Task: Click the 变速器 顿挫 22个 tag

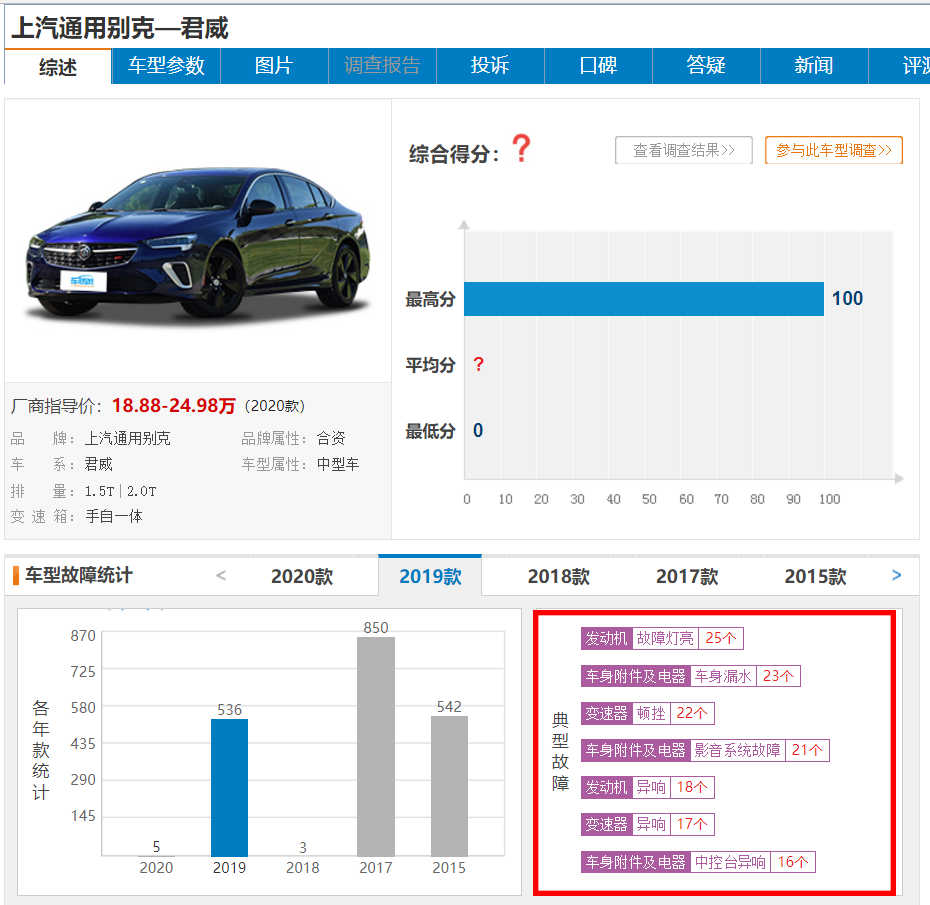Action: (x=648, y=713)
